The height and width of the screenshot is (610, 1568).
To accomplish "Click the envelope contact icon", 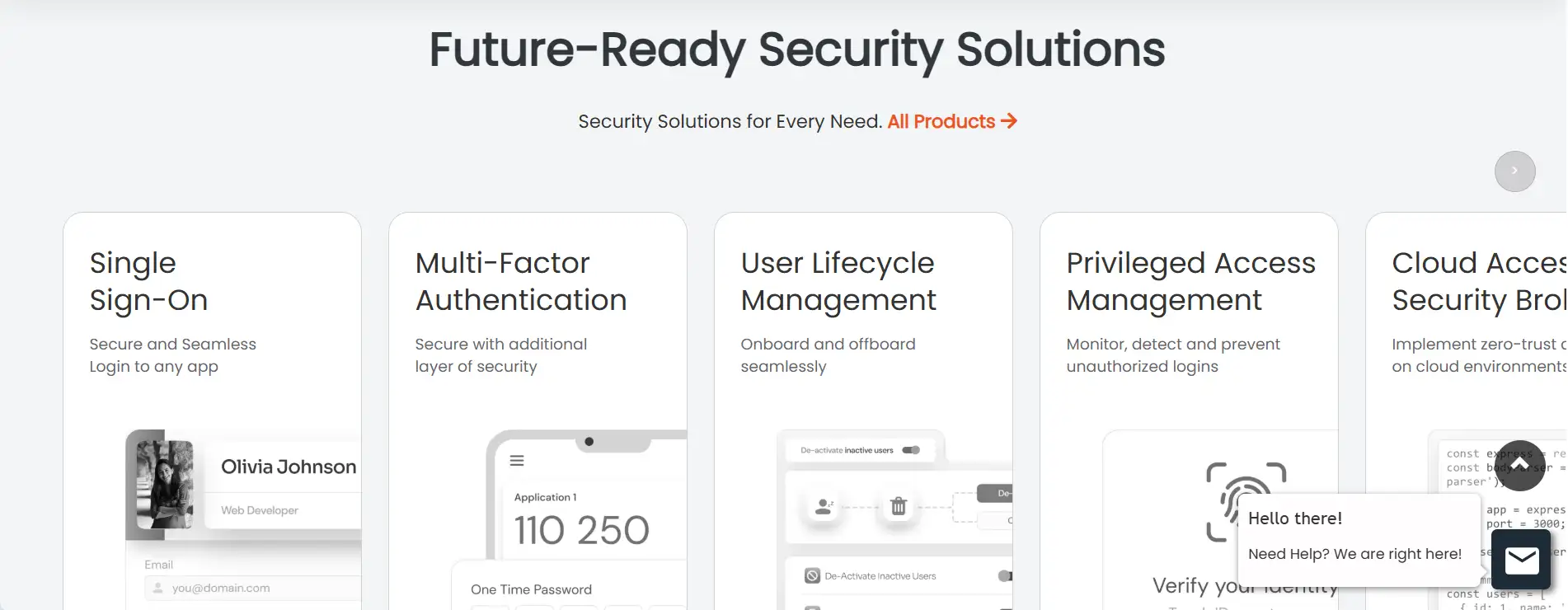I will [x=1521, y=561].
